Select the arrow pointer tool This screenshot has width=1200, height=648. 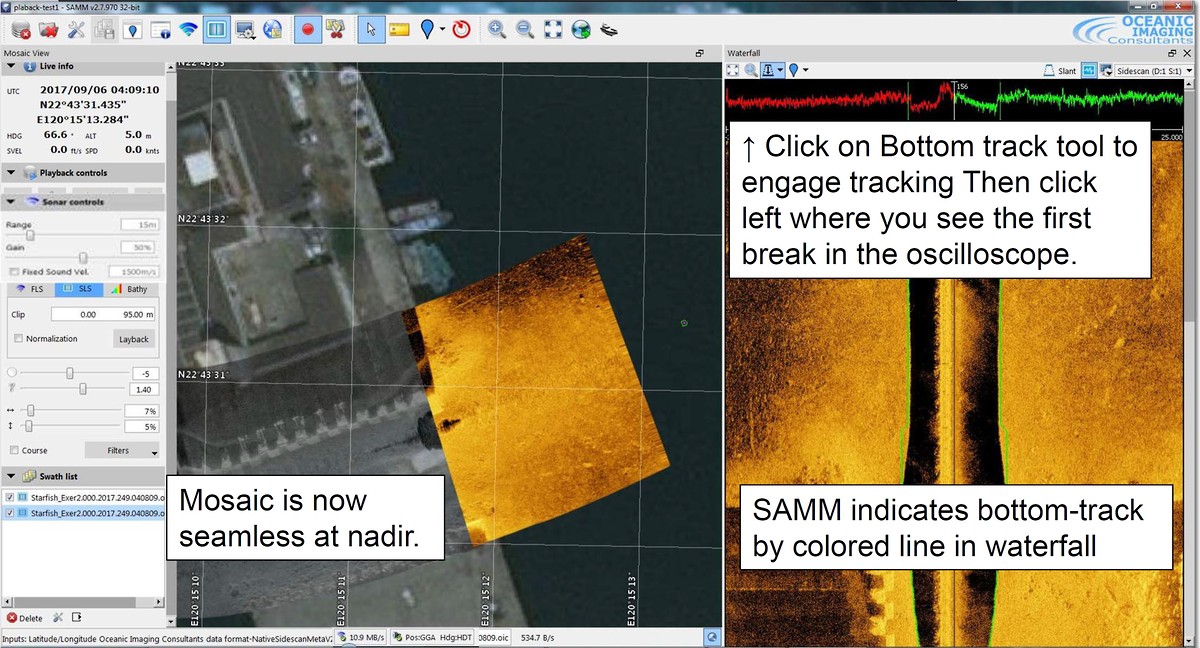(371, 29)
